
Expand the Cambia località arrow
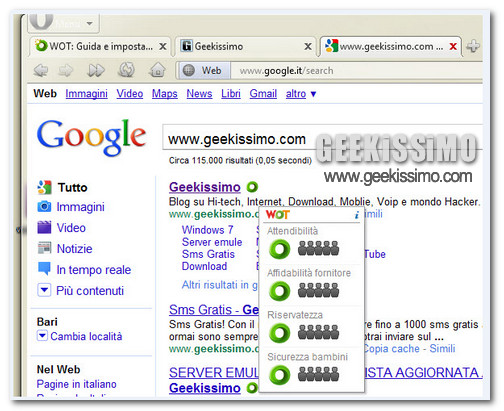pos(42,335)
